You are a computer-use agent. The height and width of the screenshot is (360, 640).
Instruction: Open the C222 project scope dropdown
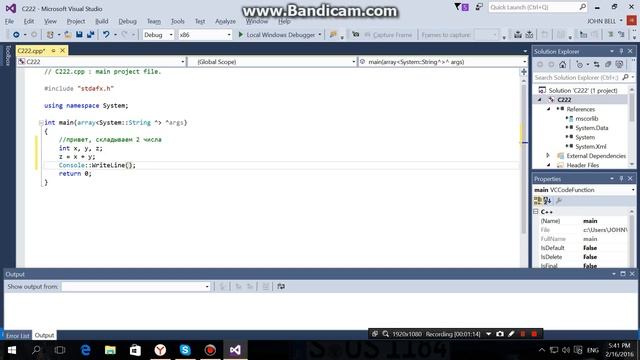(x=101, y=62)
